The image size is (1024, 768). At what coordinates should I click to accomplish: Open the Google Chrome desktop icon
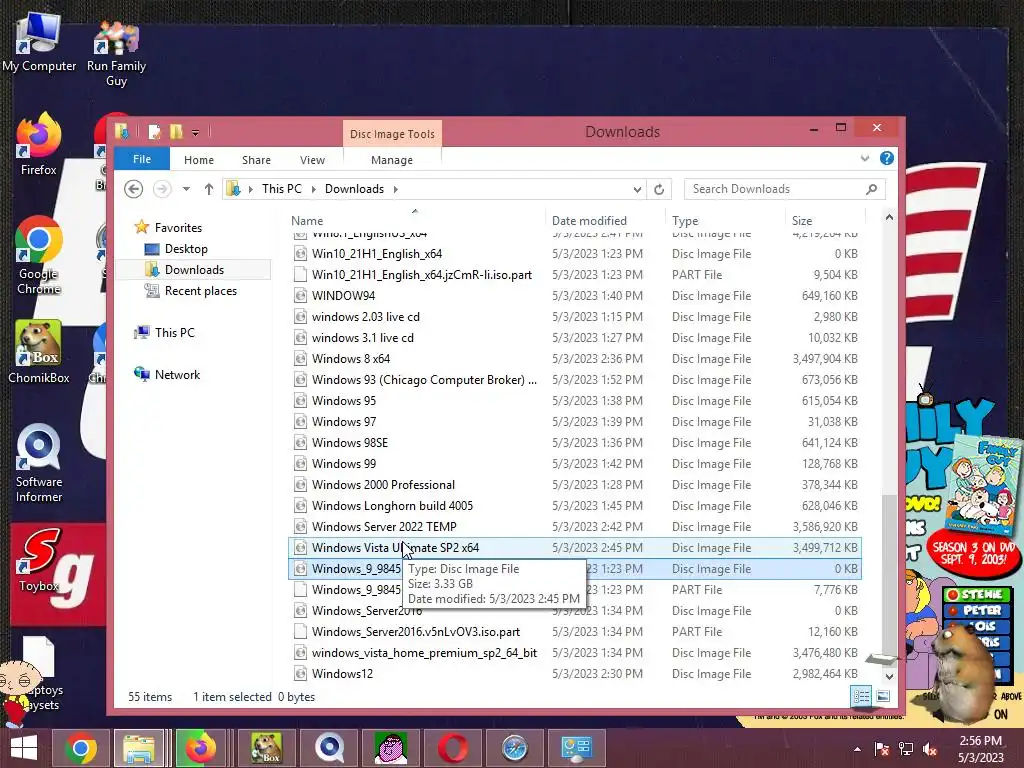pos(39,255)
